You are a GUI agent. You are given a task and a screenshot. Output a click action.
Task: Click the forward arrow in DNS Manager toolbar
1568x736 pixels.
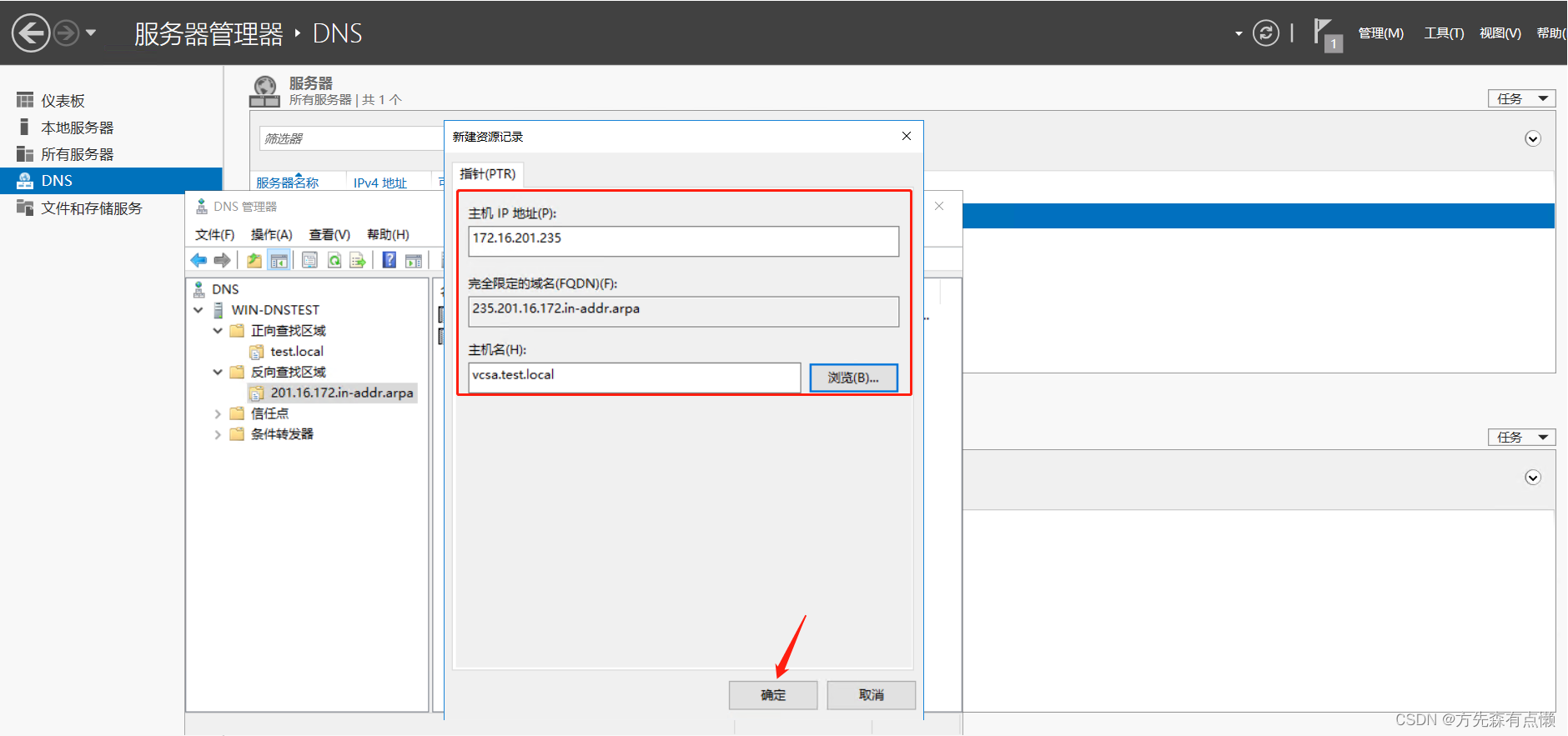pyautogui.click(x=222, y=261)
